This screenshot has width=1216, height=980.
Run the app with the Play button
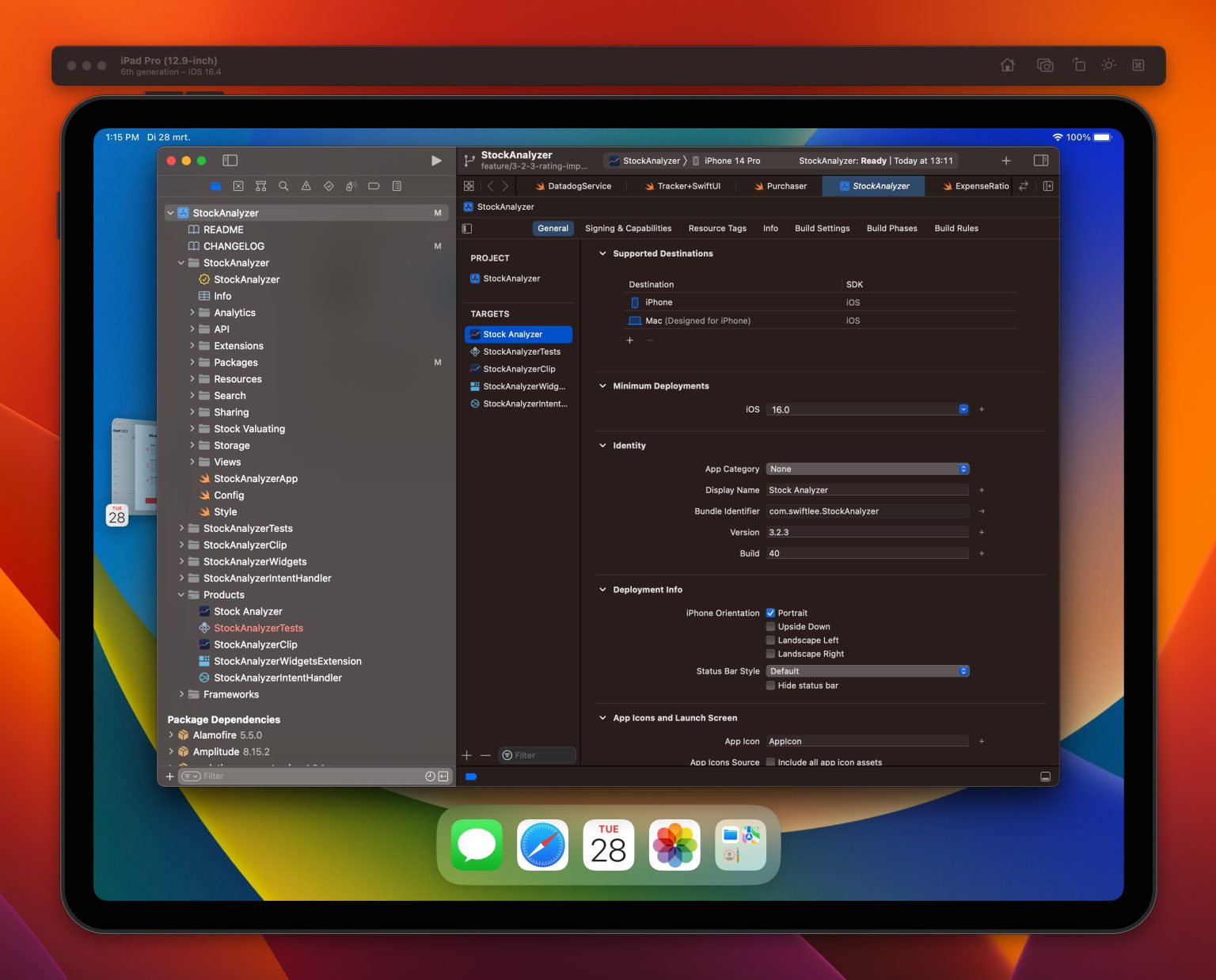[x=436, y=160]
